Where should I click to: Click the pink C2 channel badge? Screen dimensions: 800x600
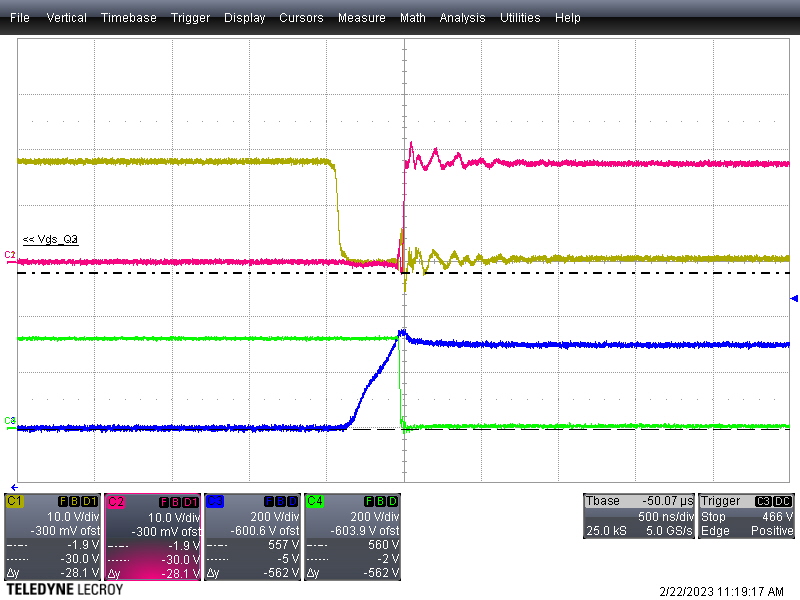[x=115, y=502]
